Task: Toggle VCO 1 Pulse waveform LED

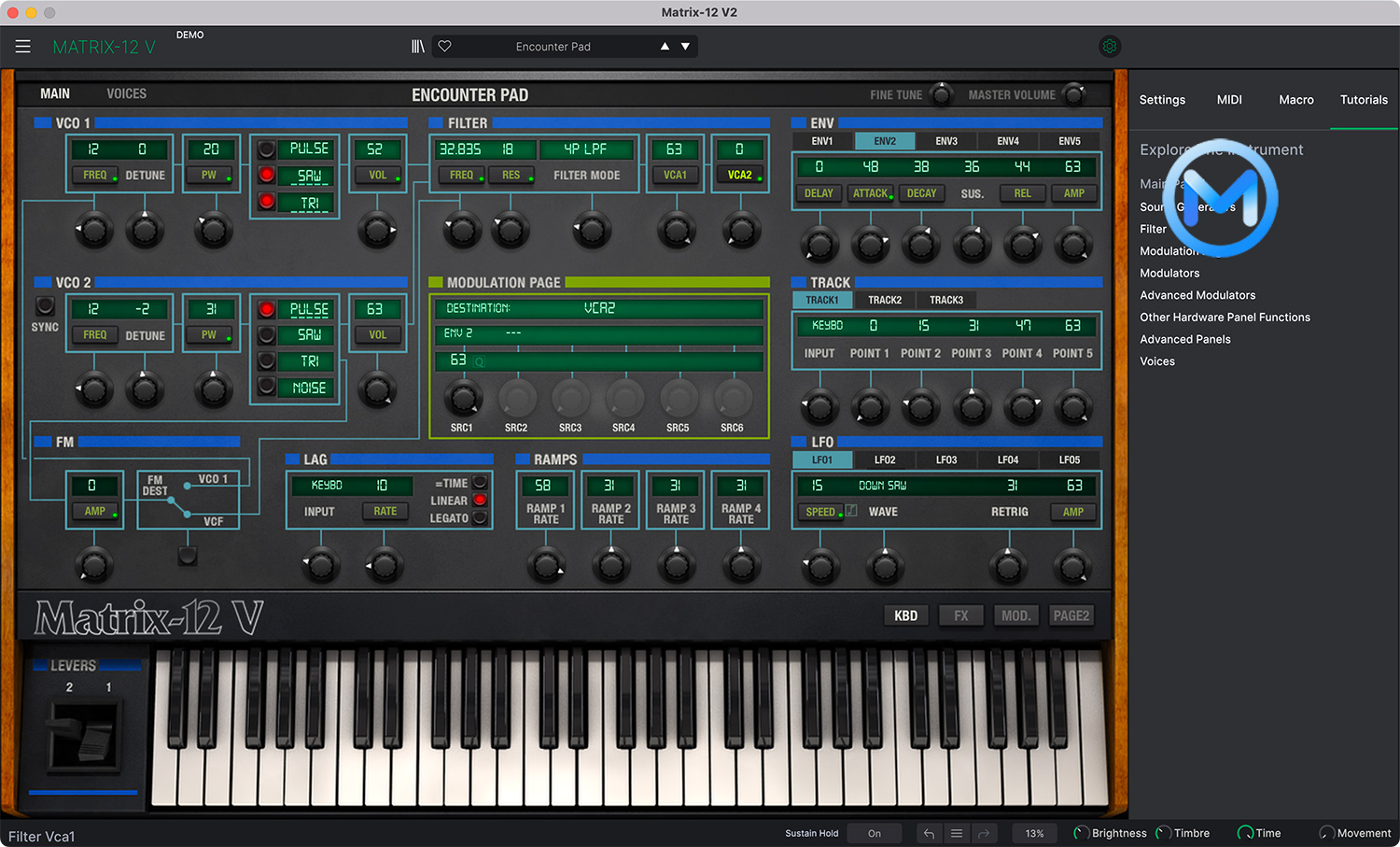Action: [267, 149]
